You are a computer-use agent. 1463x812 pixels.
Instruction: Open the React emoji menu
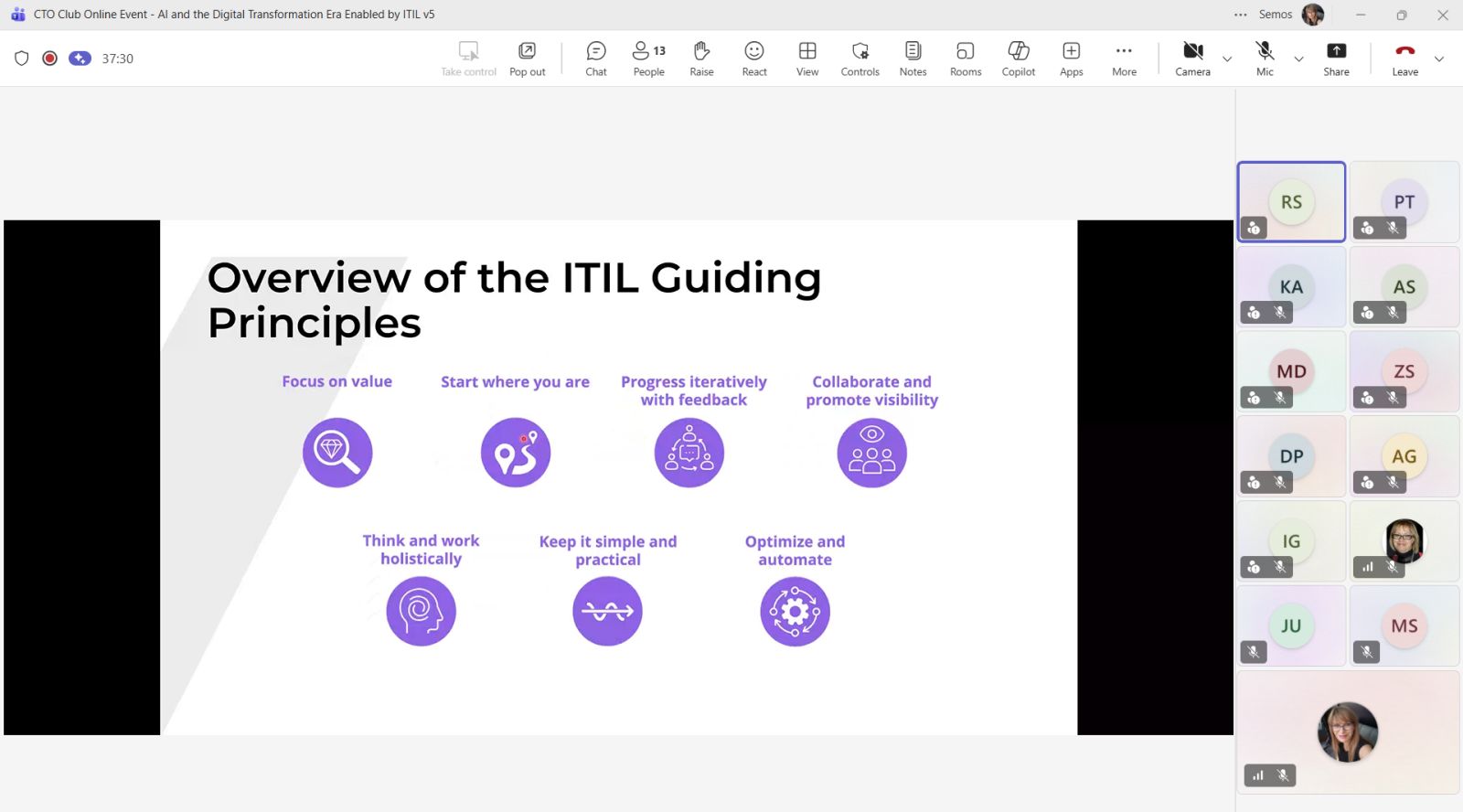tap(754, 59)
